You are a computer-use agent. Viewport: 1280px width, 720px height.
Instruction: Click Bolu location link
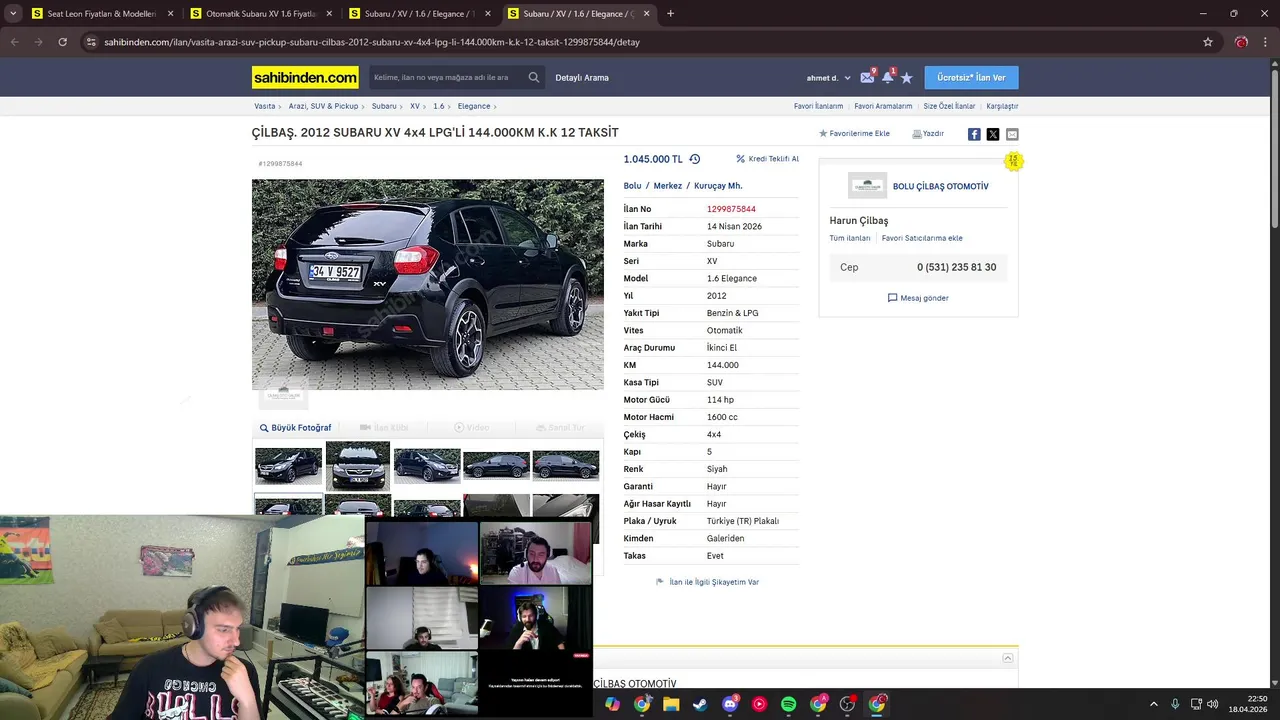point(632,186)
